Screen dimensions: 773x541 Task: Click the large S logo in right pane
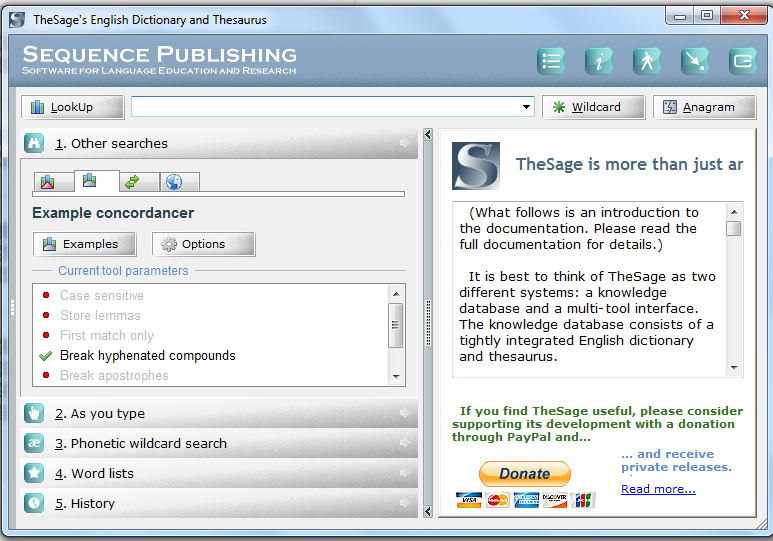(476, 166)
